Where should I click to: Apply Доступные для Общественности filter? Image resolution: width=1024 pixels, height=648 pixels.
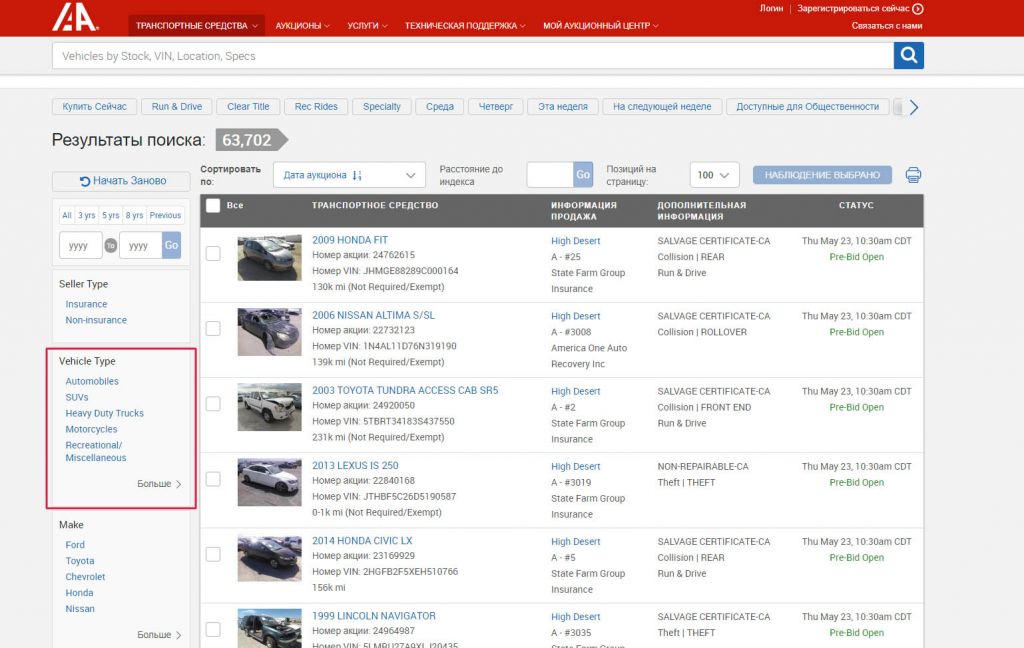[807, 106]
